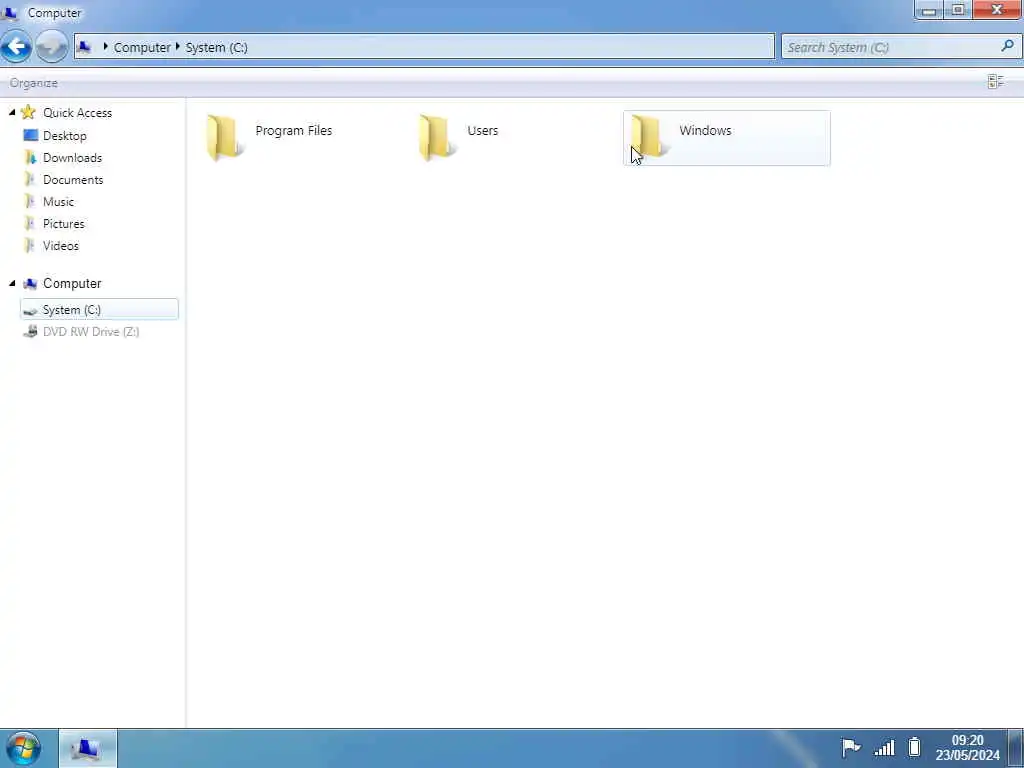Click the Computer taskbar button

tap(88, 748)
